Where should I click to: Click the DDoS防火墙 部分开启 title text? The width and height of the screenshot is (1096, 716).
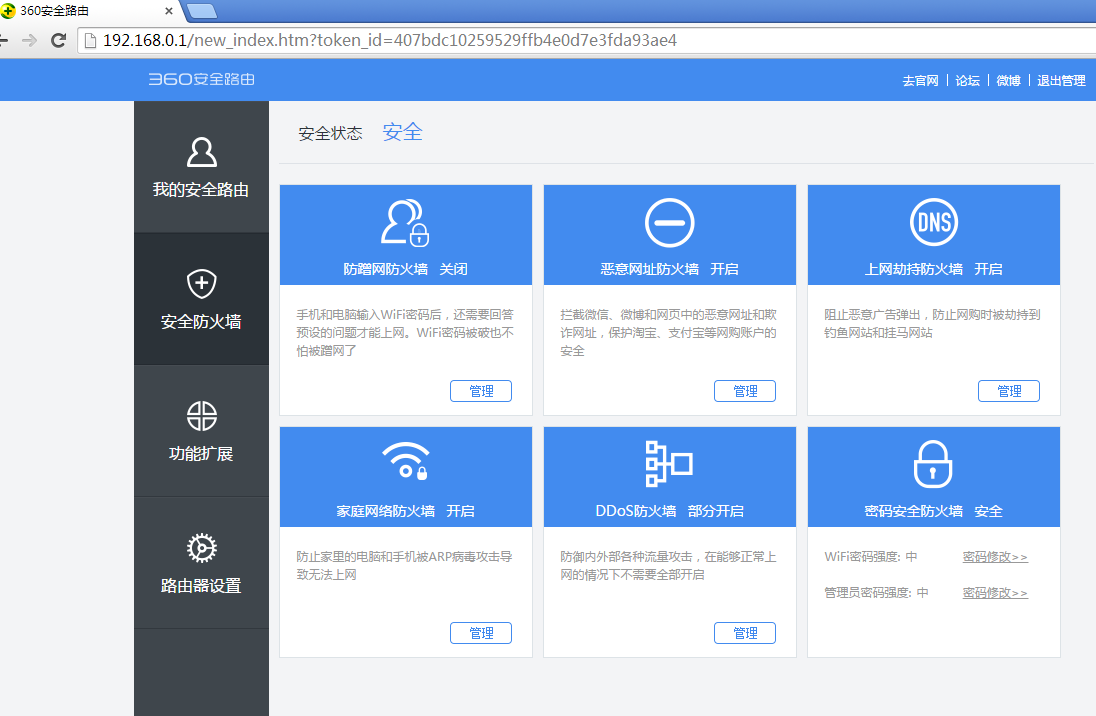click(670, 511)
